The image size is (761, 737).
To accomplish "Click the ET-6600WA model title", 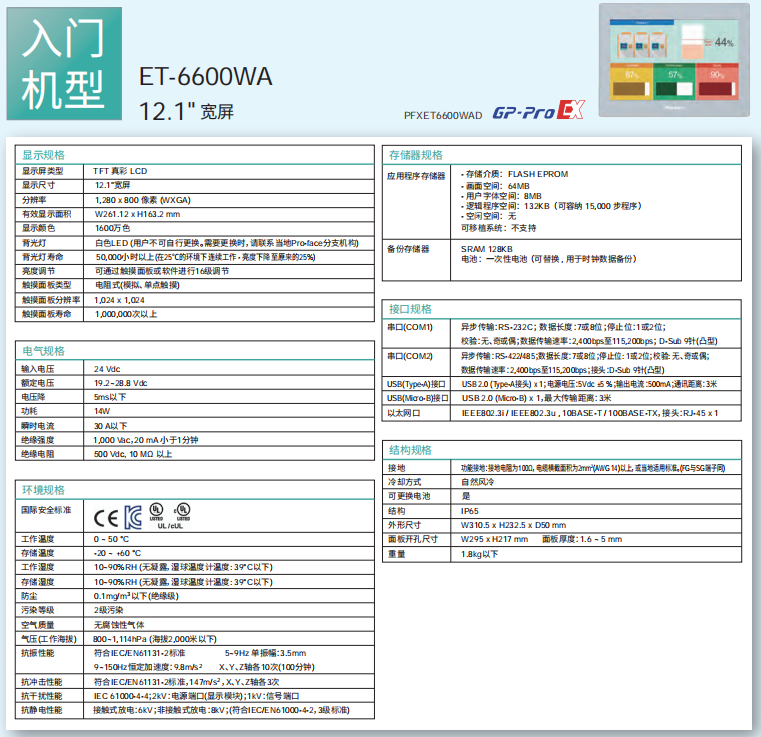I will point(206,77).
